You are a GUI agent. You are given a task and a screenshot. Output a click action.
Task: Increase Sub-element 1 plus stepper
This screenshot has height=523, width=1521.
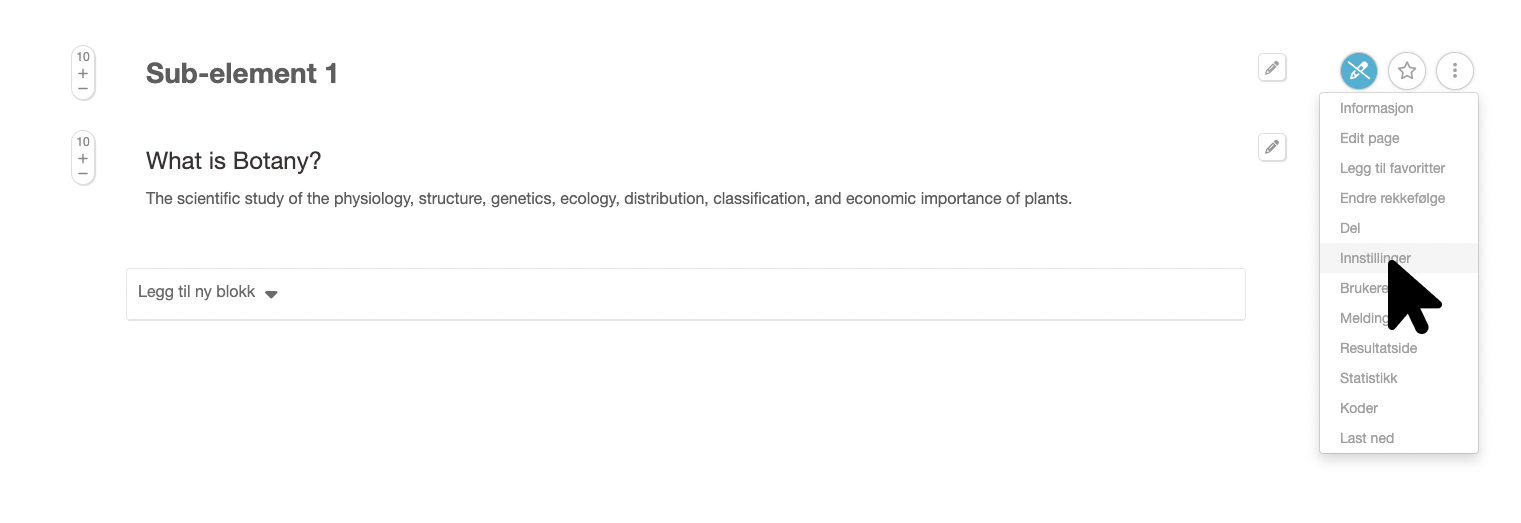point(83,73)
